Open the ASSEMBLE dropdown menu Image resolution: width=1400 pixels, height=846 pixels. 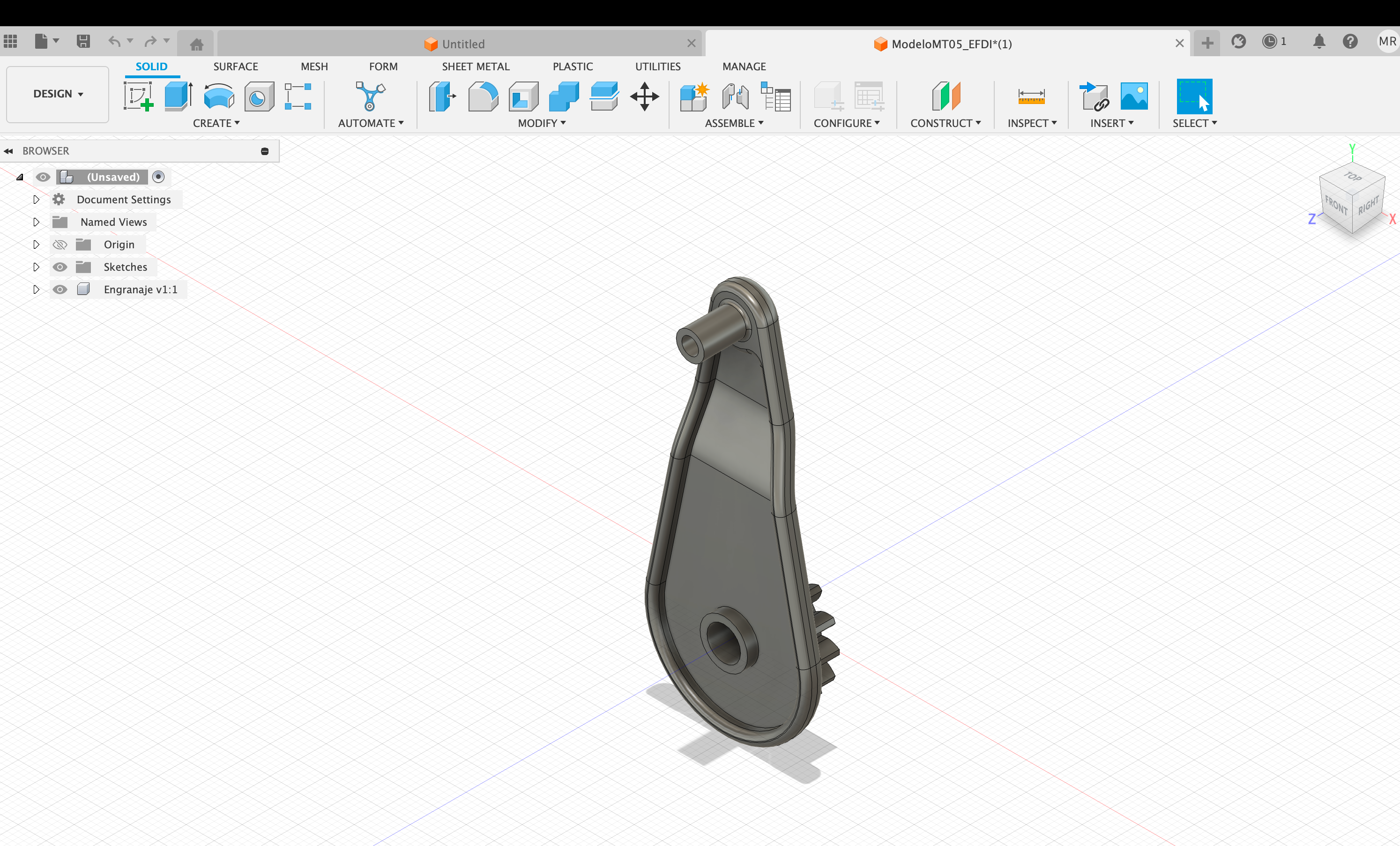point(734,123)
